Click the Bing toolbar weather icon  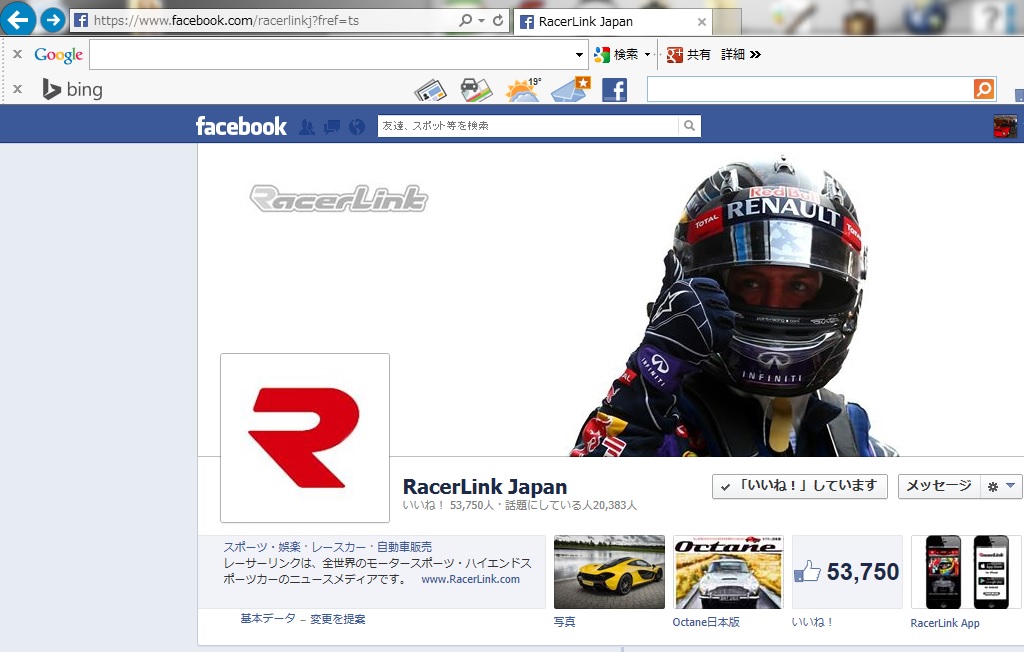pyautogui.click(x=523, y=90)
